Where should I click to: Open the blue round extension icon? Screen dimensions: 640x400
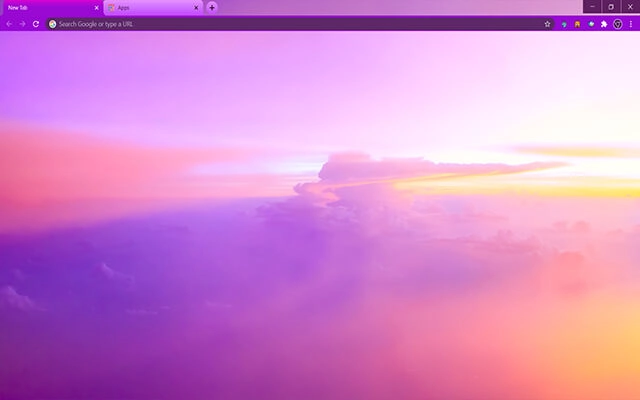(x=591, y=24)
